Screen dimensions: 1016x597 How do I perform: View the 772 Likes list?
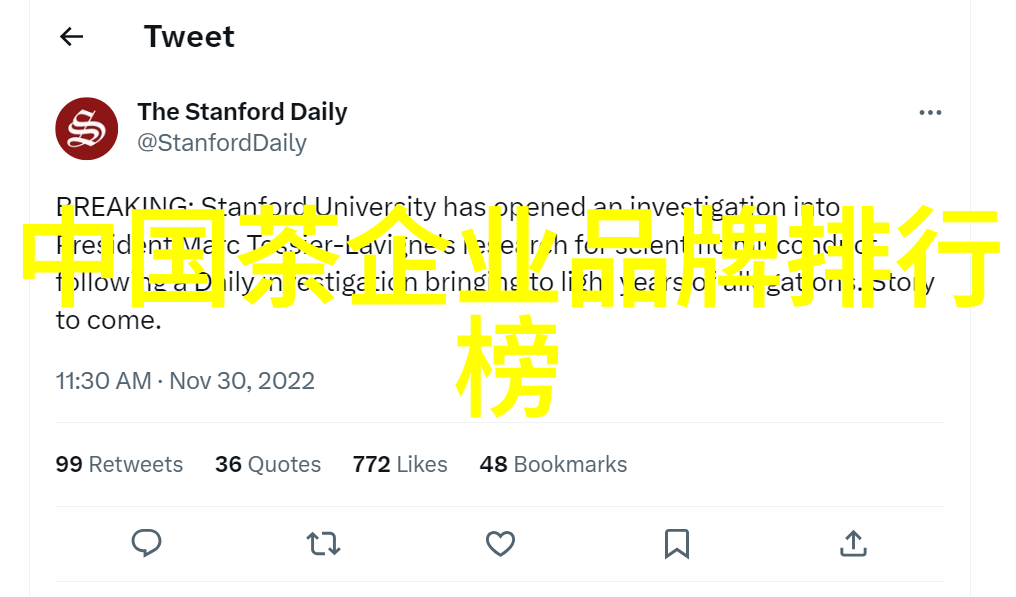[399, 465]
